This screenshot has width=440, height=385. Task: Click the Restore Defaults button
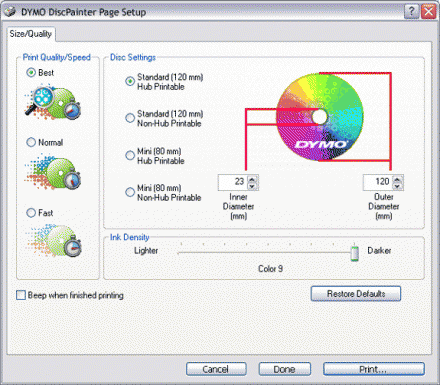click(356, 294)
